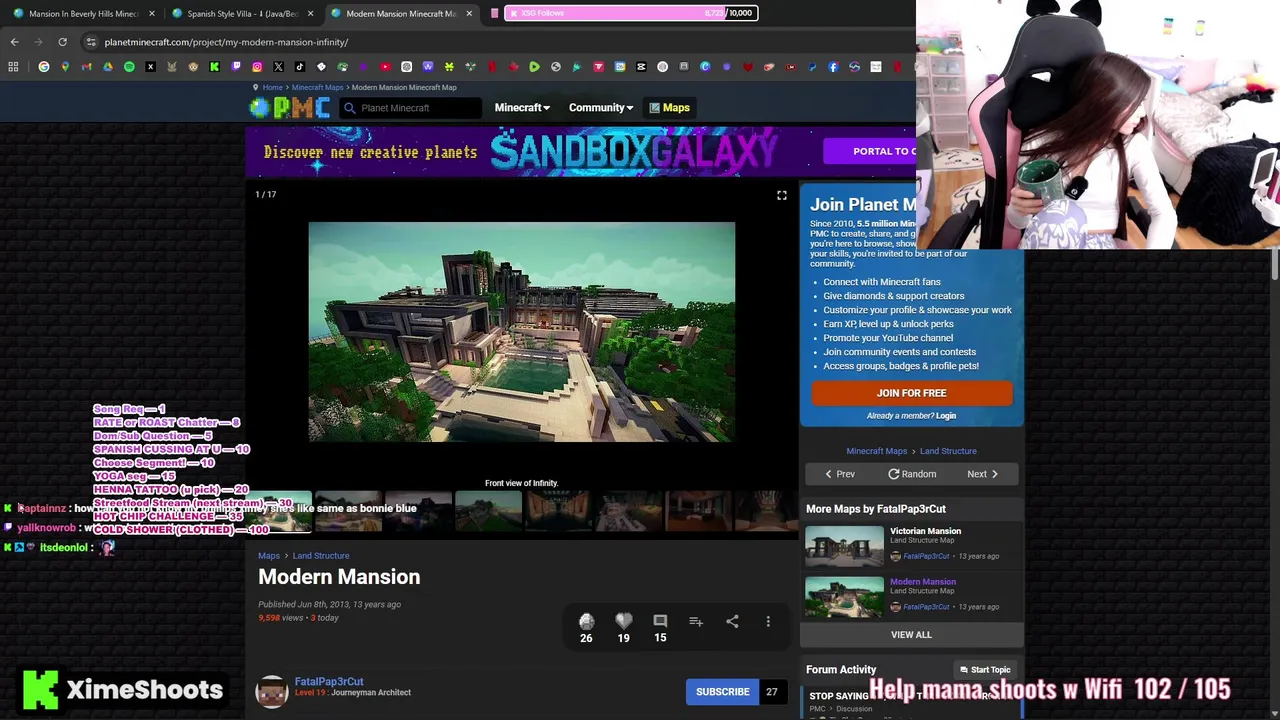Image resolution: width=1280 pixels, height=720 pixels.
Task: Go to Next map
Action: [982, 474]
